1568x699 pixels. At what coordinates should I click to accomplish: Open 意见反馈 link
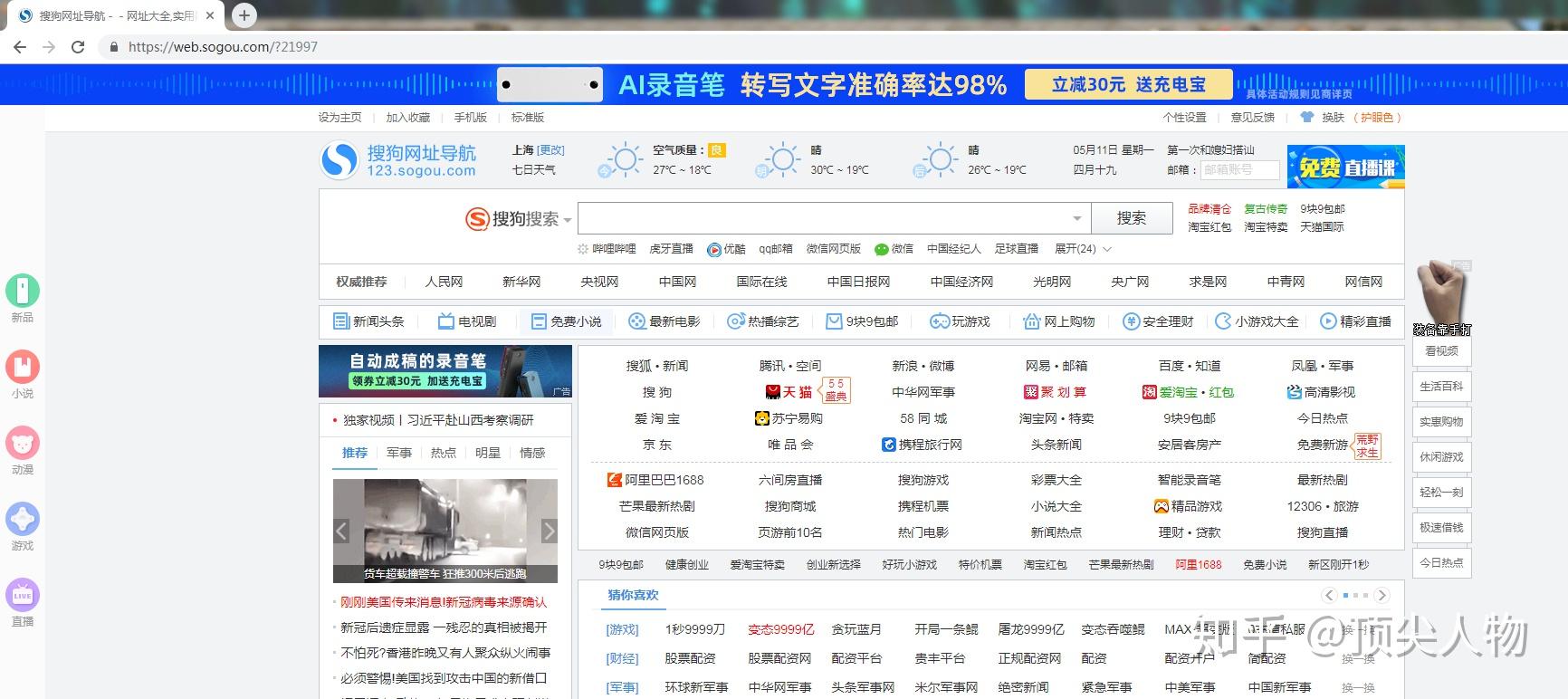[x=1253, y=118]
